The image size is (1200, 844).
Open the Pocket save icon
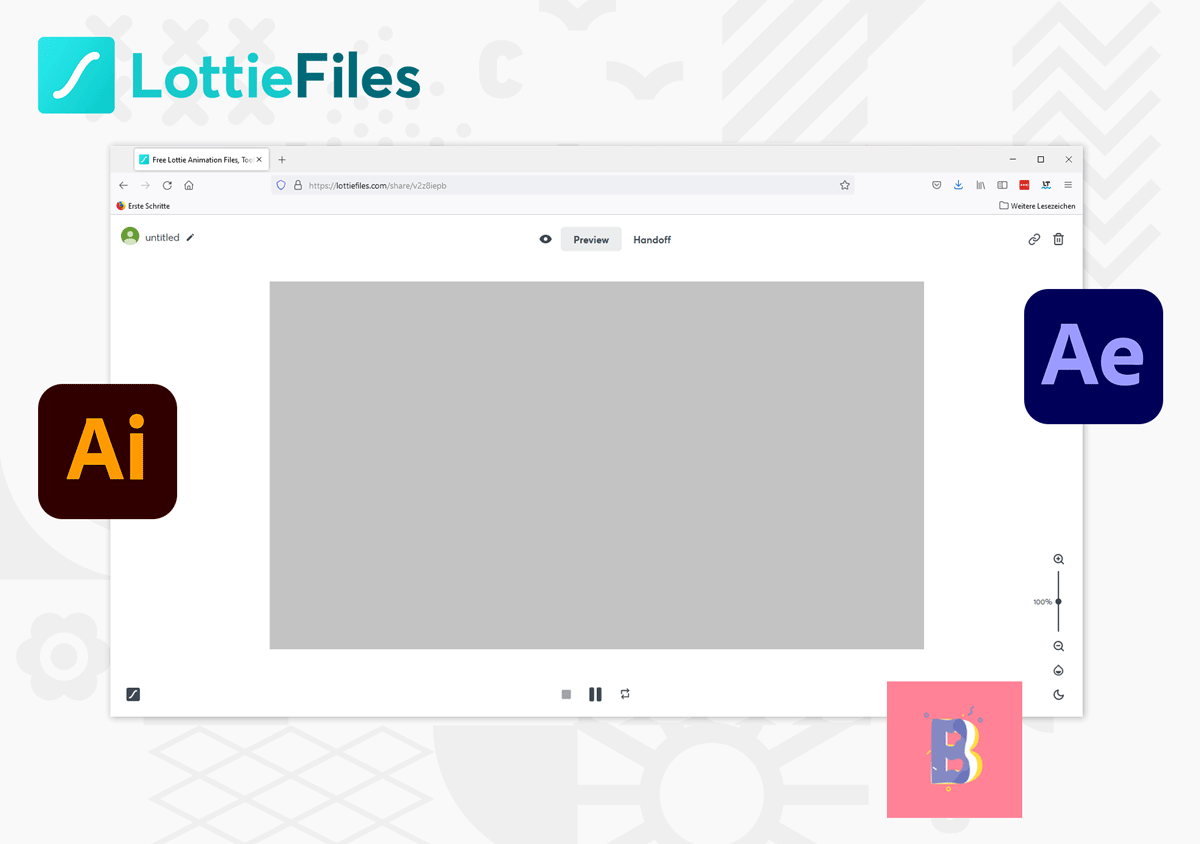[x=937, y=185]
